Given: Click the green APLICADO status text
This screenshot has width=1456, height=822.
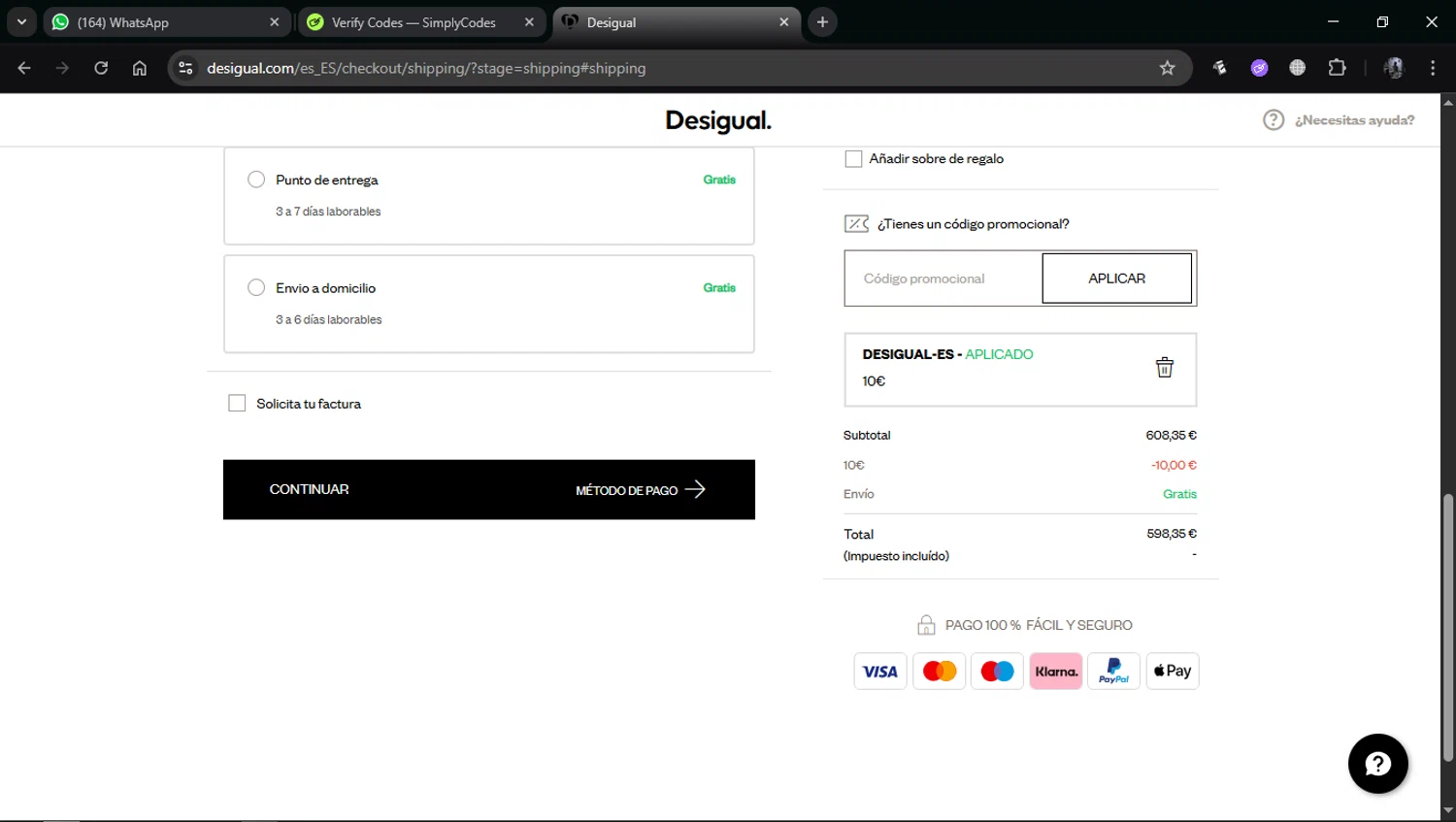Looking at the screenshot, I should [999, 354].
